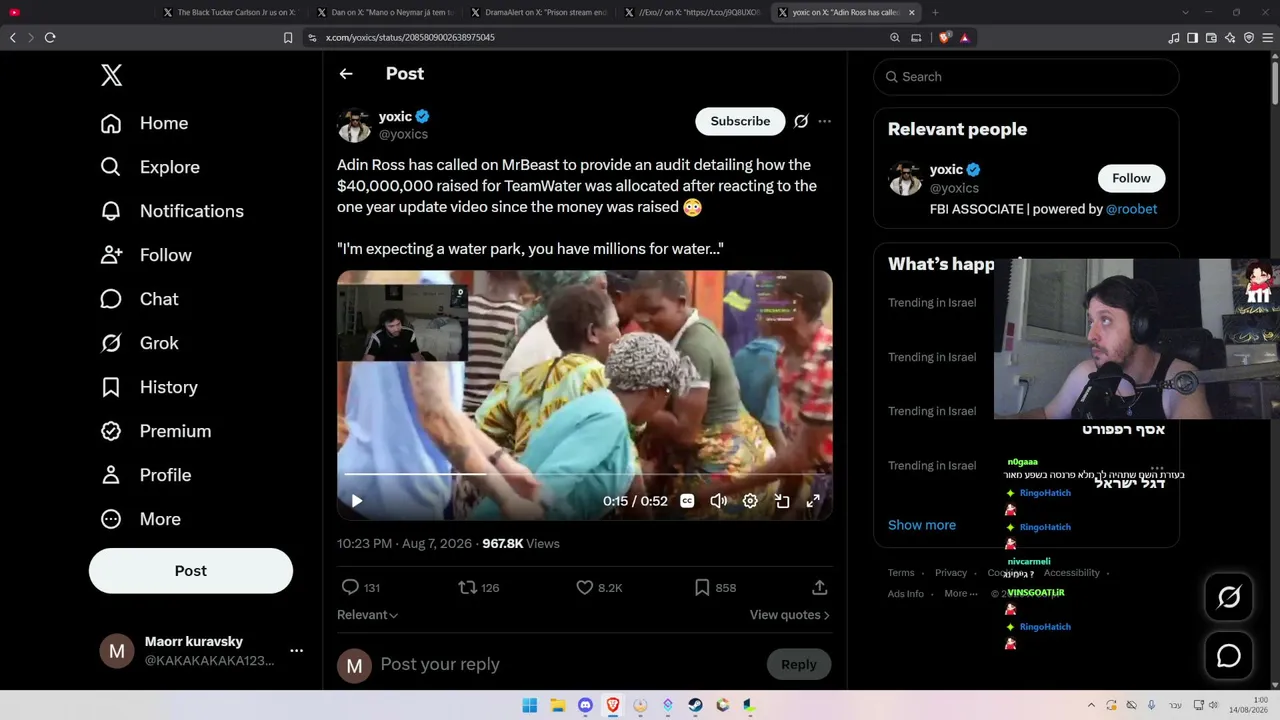
Task: Click the browser zoom magnifier icon
Action: click(x=895, y=38)
